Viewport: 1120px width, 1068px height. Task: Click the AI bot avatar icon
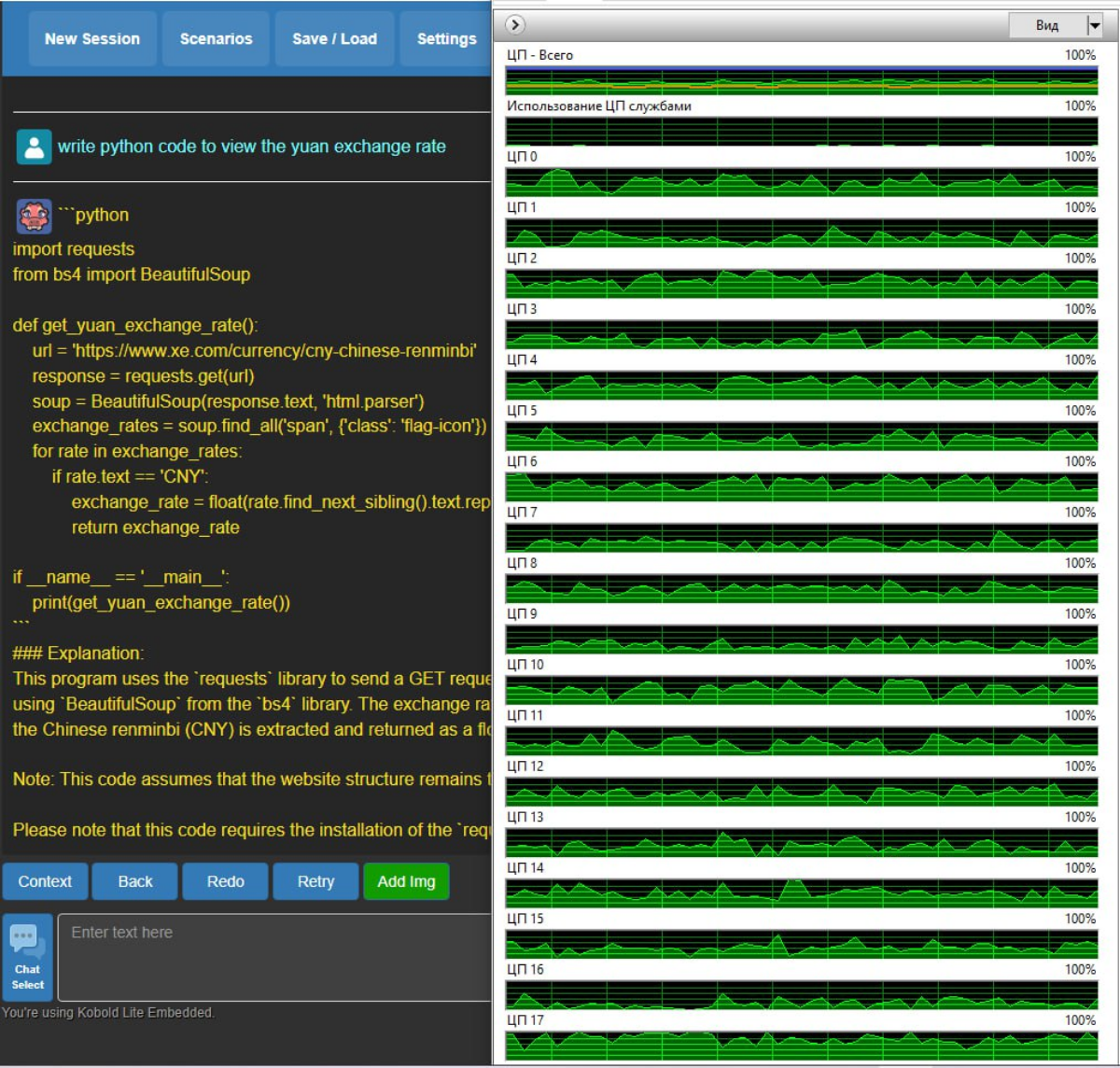pos(34,216)
